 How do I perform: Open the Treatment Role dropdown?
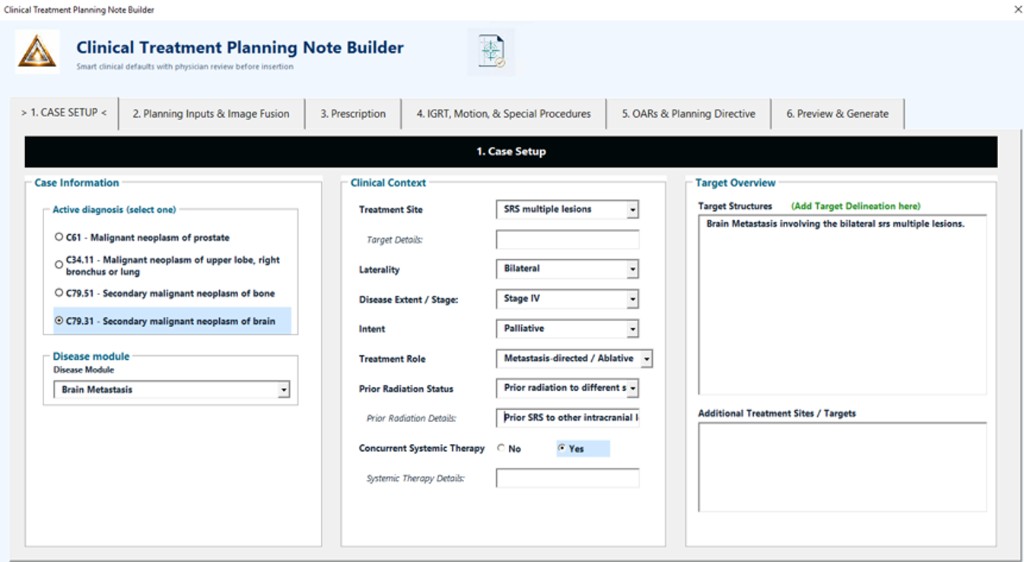click(647, 358)
